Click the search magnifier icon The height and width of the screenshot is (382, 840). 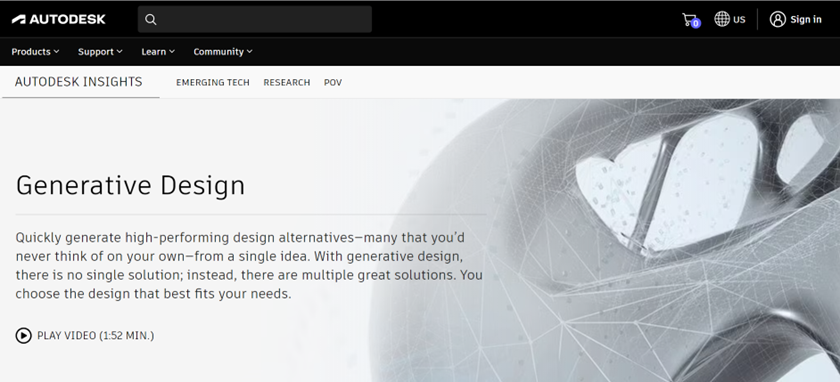(x=151, y=20)
